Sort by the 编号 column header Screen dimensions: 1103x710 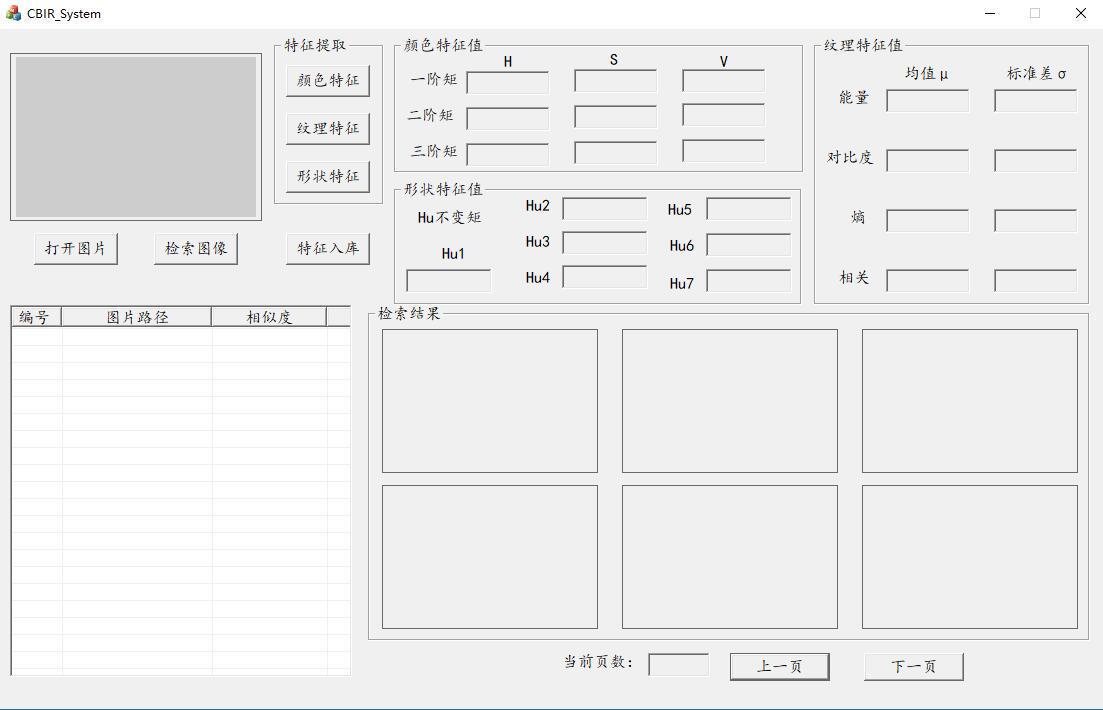coord(36,317)
